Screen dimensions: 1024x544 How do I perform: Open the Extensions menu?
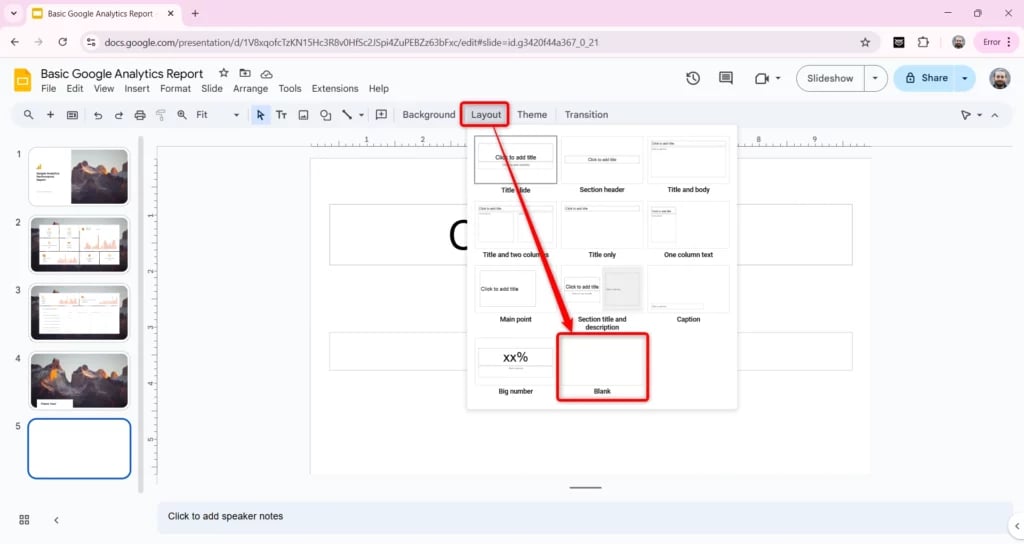pos(335,89)
